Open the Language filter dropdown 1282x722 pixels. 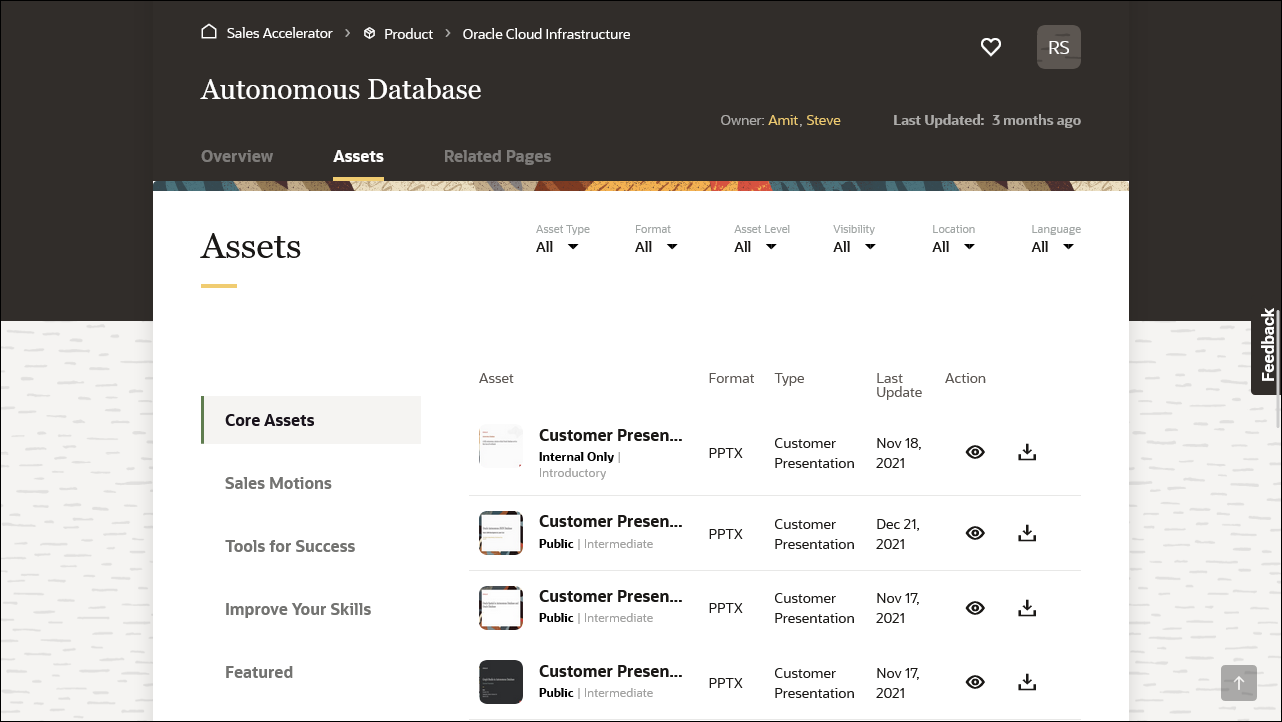pyautogui.click(x=1052, y=246)
